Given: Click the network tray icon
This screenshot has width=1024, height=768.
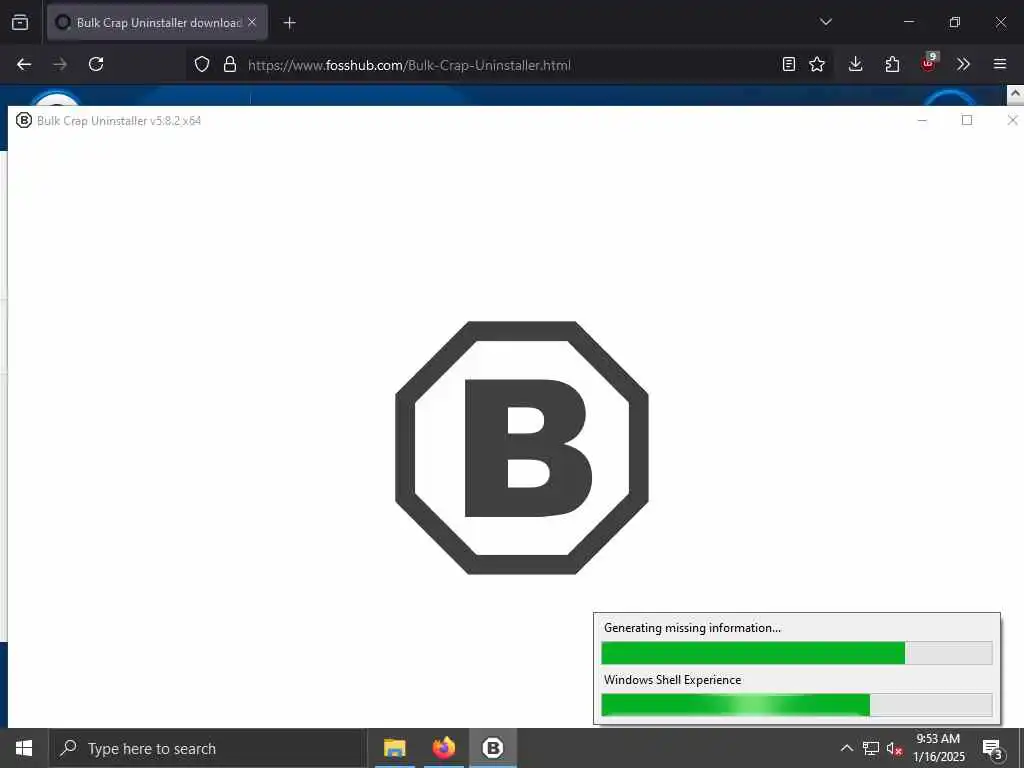Looking at the screenshot, I should pos(871,748).
